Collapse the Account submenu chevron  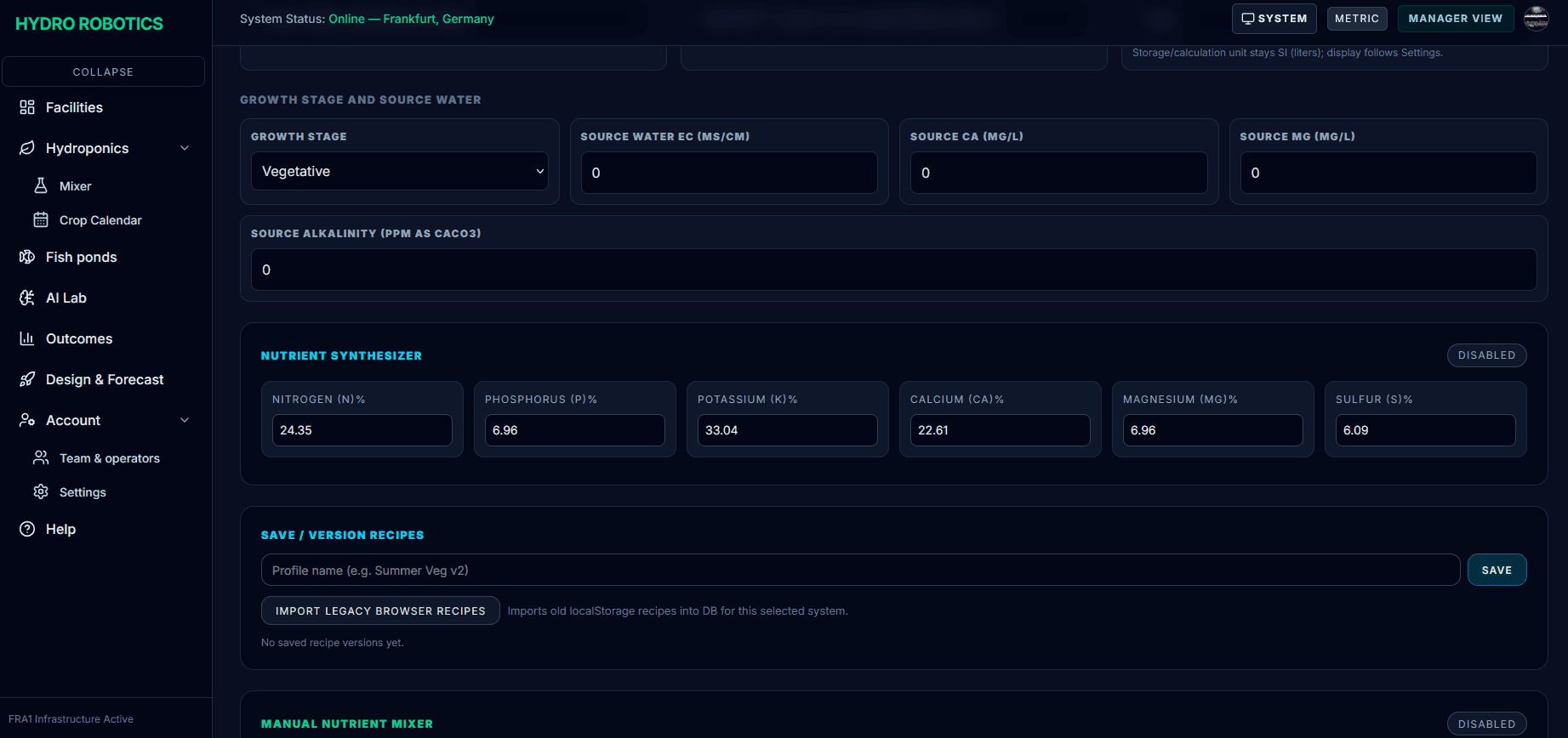pyautogui.click(x=185, y=420)
